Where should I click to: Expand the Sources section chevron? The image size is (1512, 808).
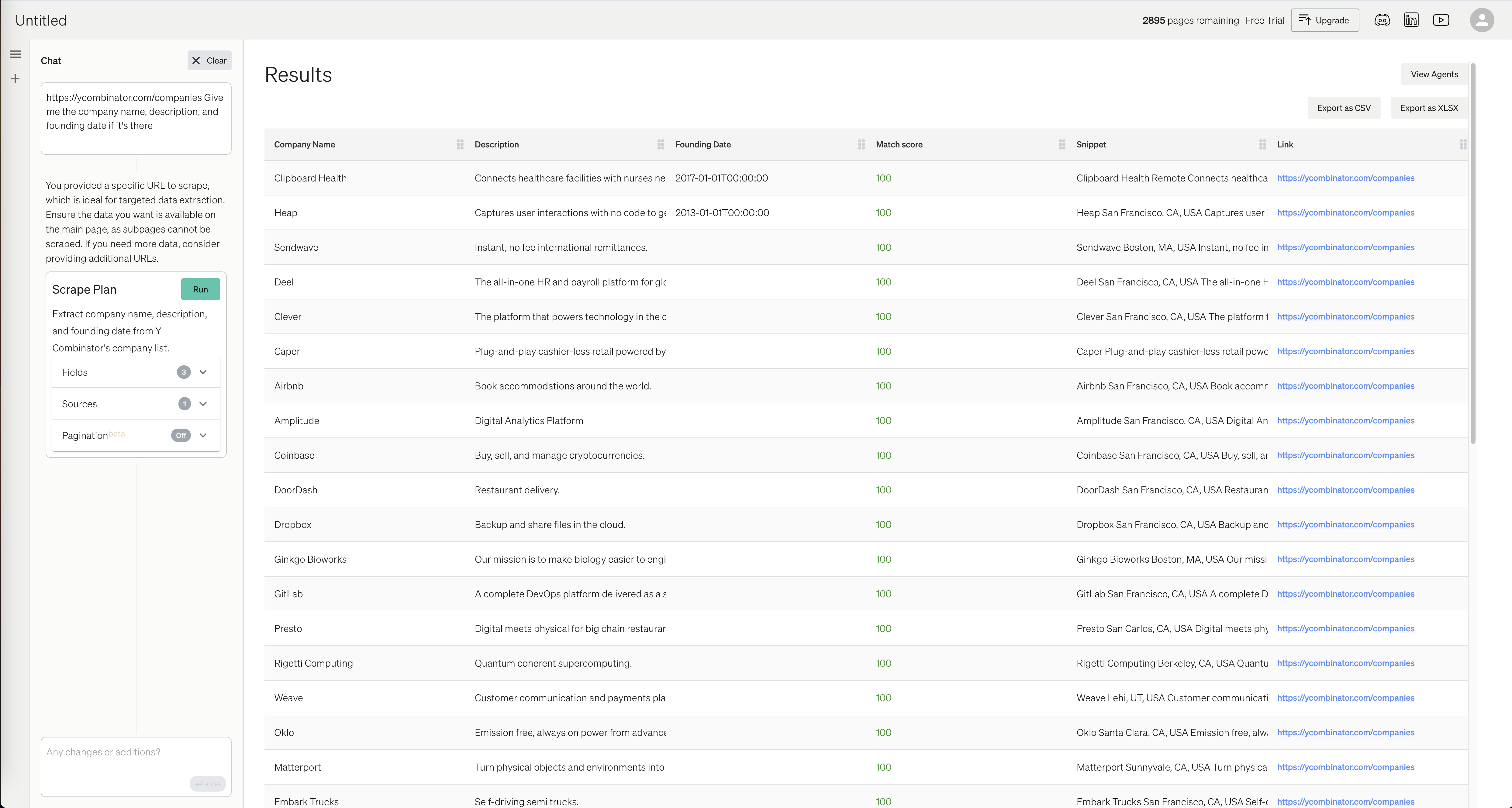coord(203,404)
